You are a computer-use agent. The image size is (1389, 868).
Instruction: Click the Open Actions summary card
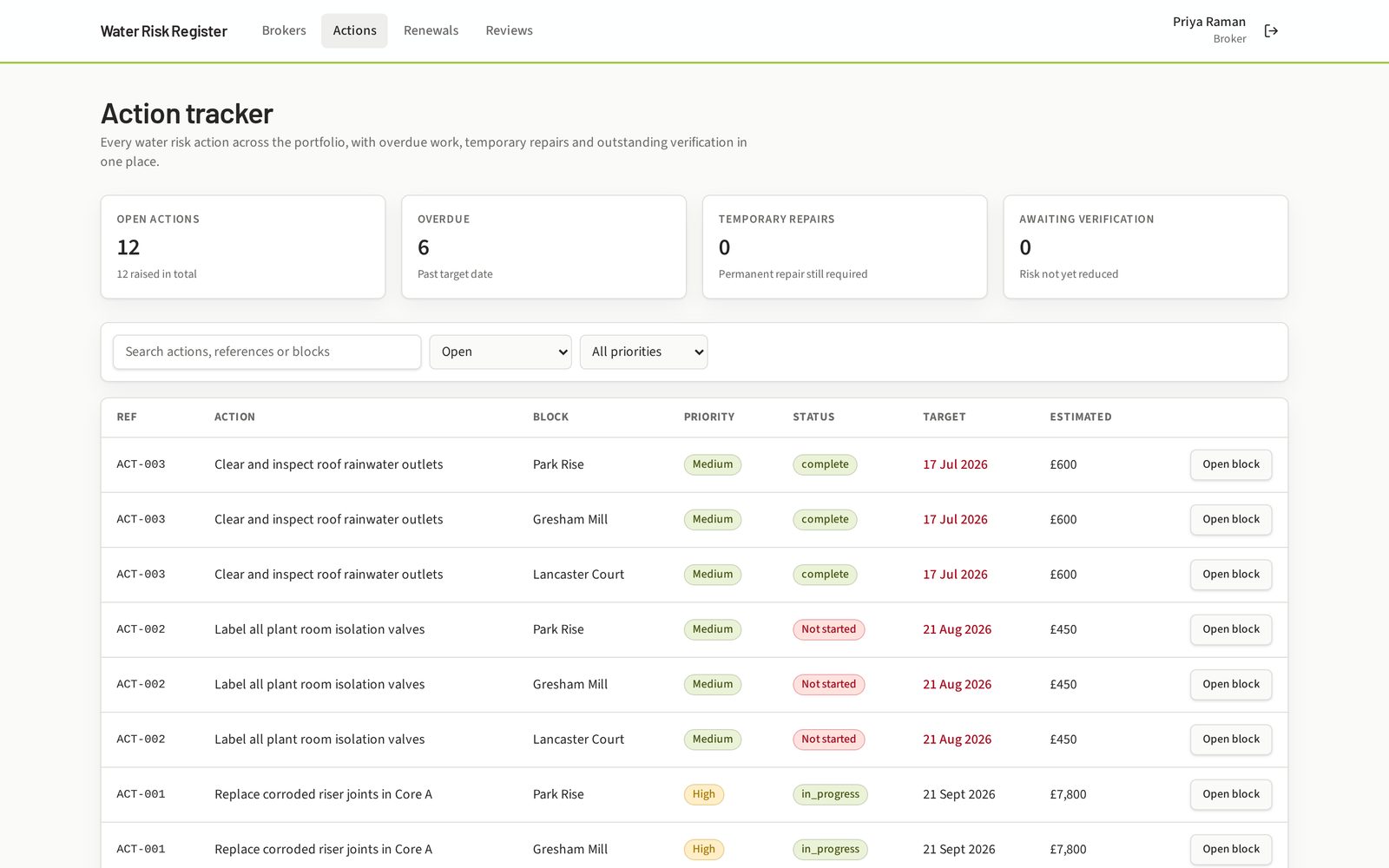click(243, 247)
